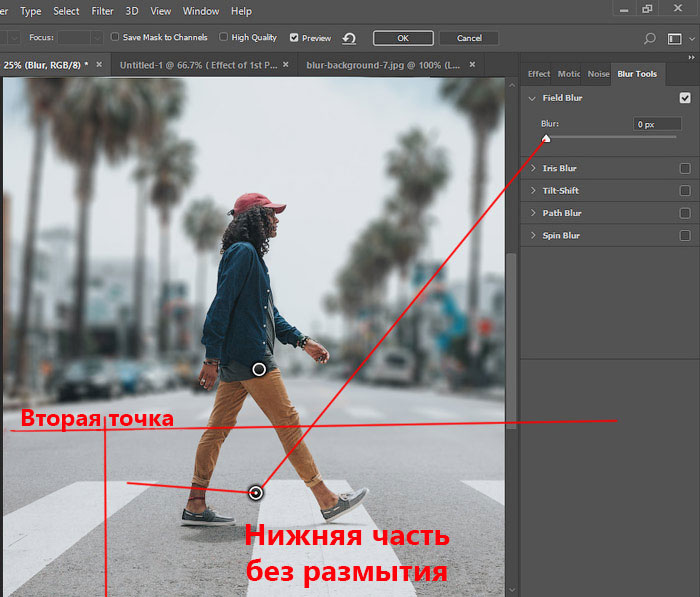Select the lower blur pin near the feet
The height and width of the screenshot is (597, 700).
[x=256, y=492]
